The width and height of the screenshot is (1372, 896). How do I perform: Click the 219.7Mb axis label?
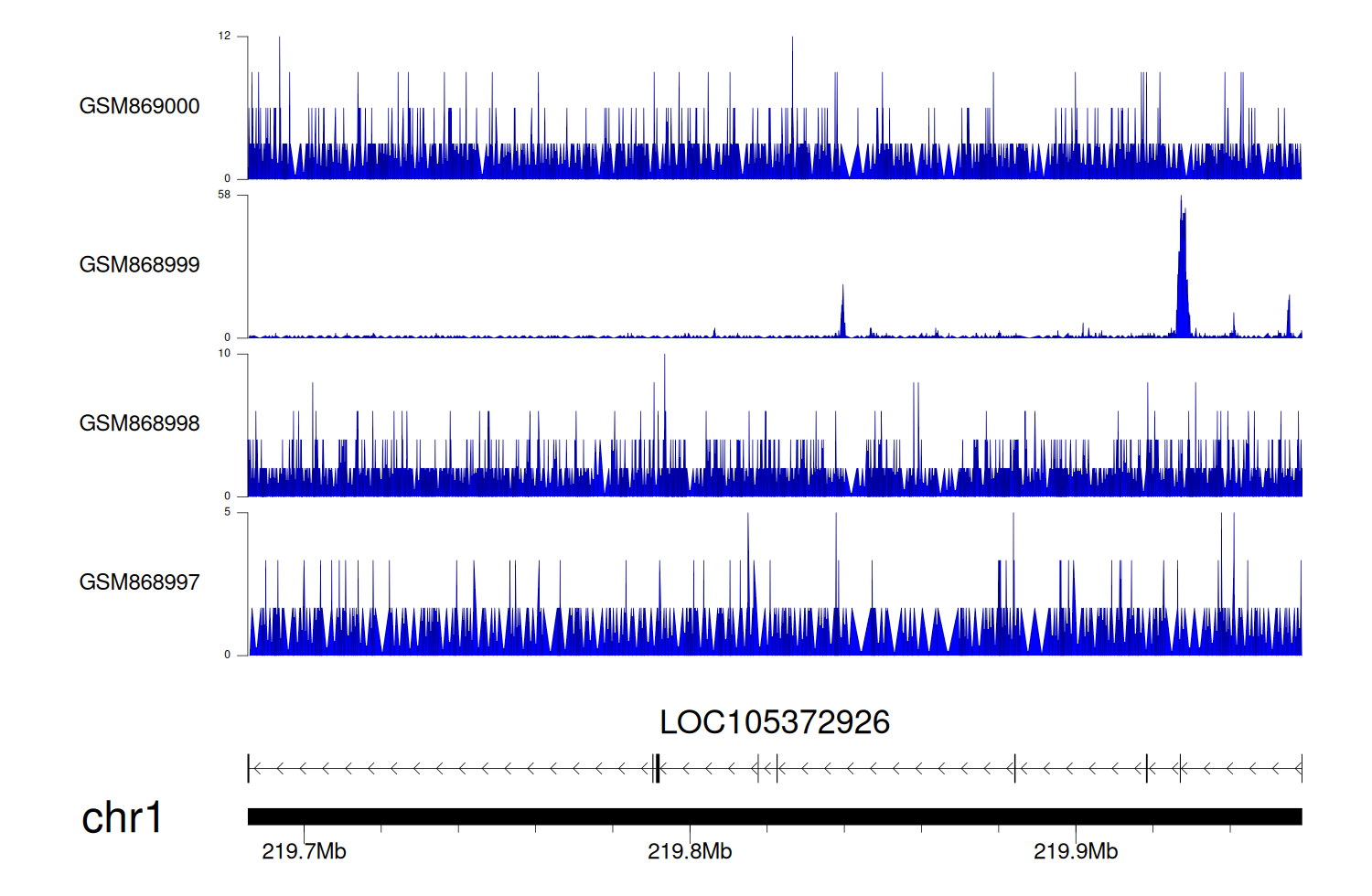coord(304,851)
